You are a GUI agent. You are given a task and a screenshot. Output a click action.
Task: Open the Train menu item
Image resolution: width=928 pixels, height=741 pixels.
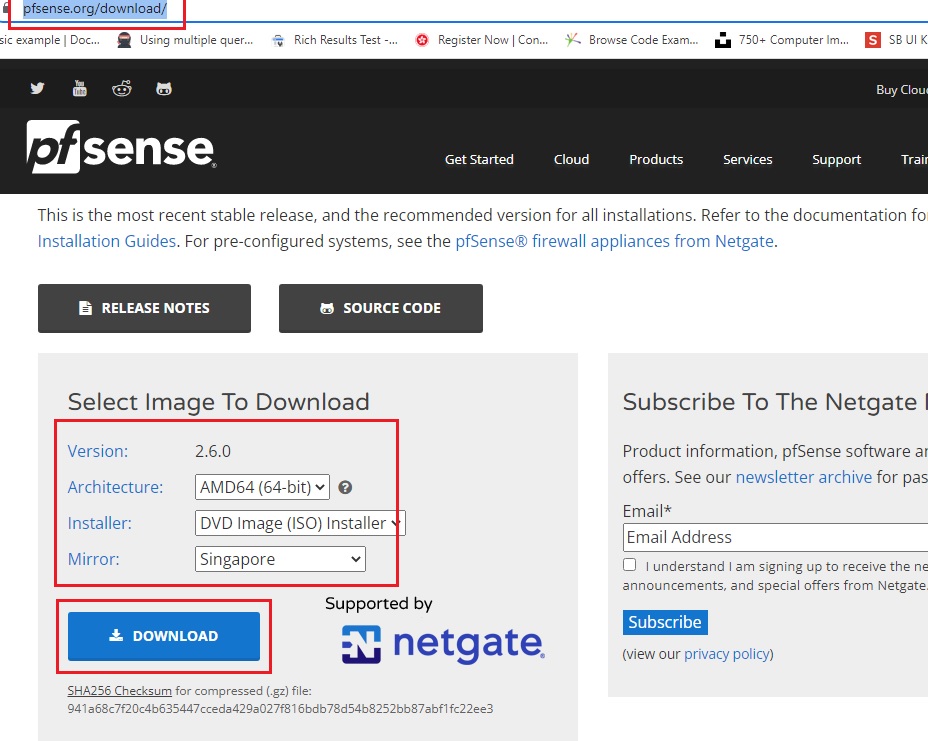(914, 159)
